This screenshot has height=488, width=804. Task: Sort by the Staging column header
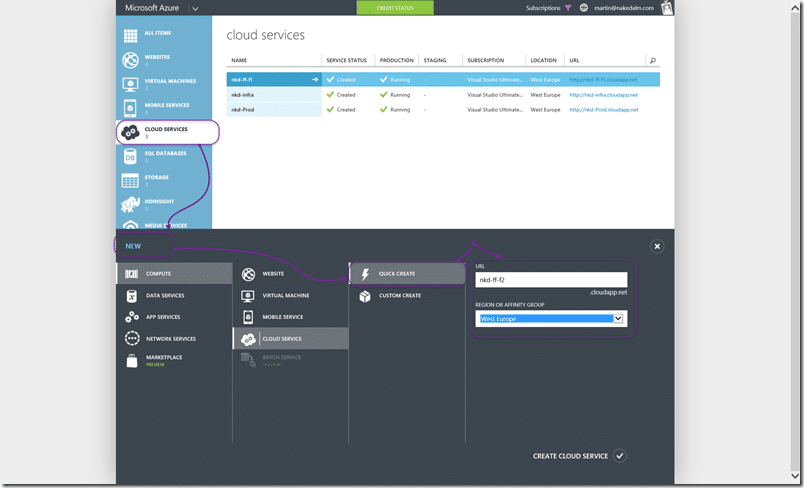pyautogui.click(x=435, y=60)
